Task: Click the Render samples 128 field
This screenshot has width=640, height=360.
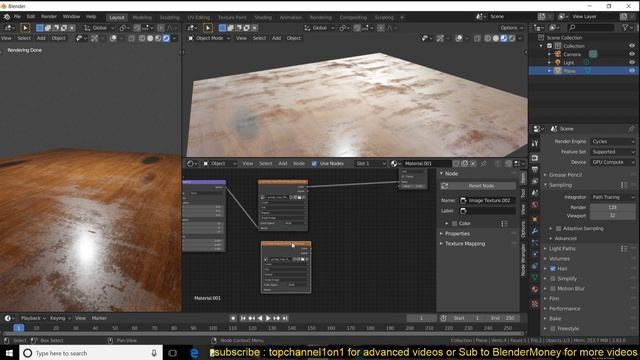Action: click(x=613, y=207)
